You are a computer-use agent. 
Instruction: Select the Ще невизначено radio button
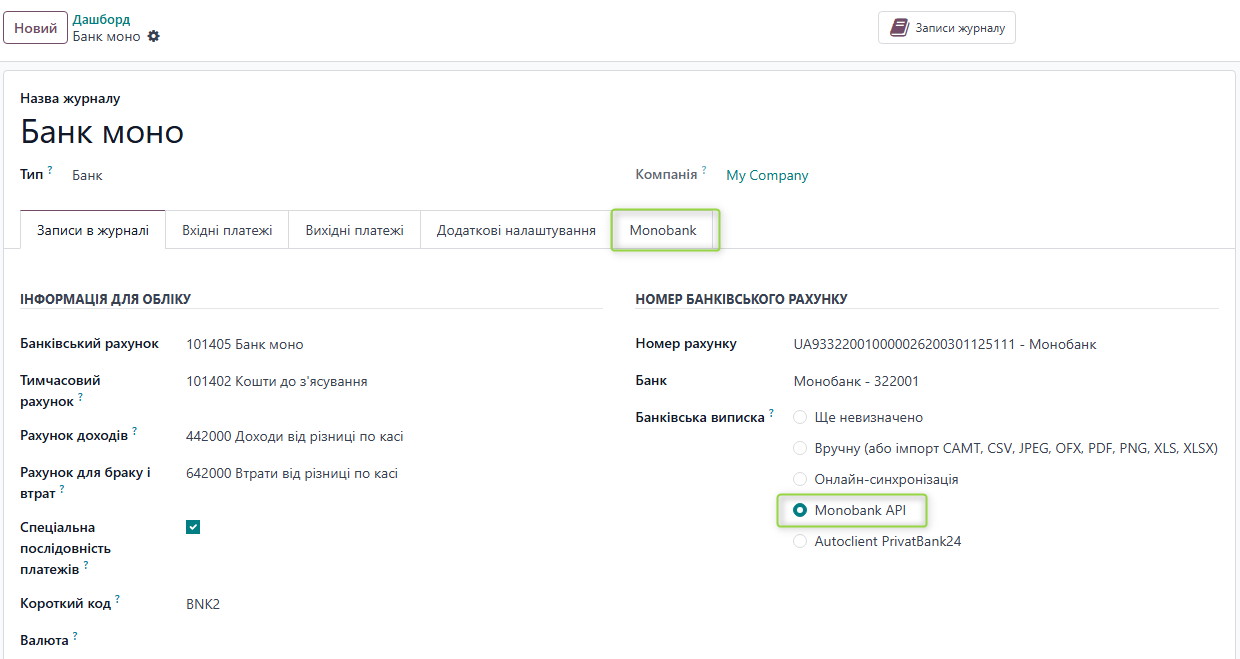(x=800, y=417)
